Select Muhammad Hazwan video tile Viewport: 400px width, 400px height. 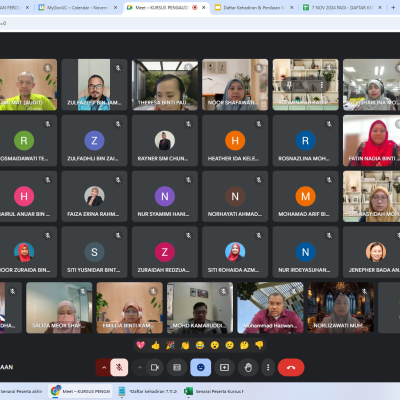[x=270, y=308]
